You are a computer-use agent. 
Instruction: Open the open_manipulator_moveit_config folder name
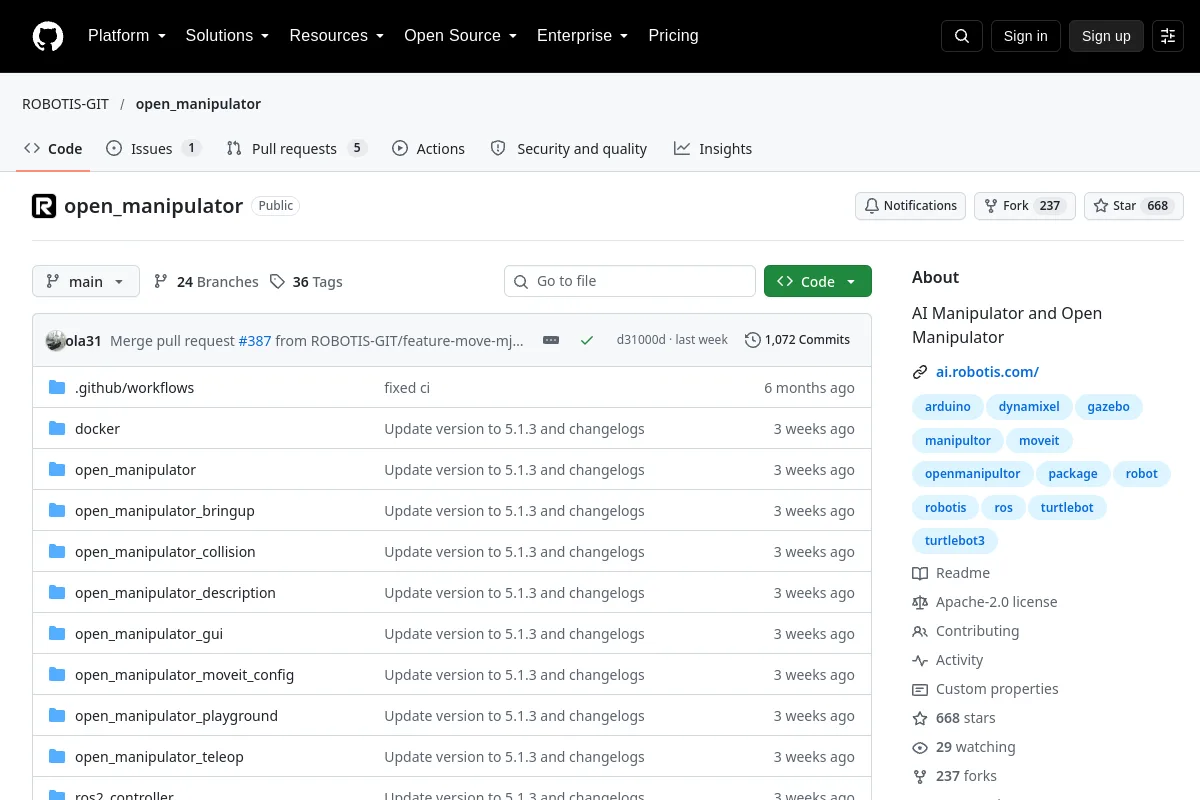[x=184, y=675]
